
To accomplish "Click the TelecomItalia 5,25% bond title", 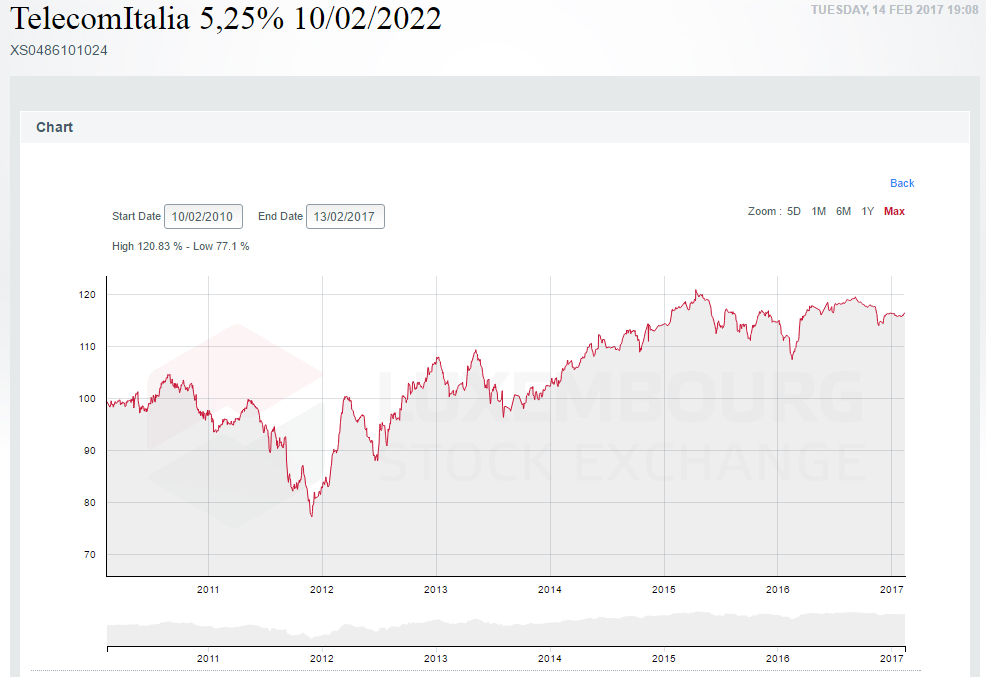I will 226,18.
